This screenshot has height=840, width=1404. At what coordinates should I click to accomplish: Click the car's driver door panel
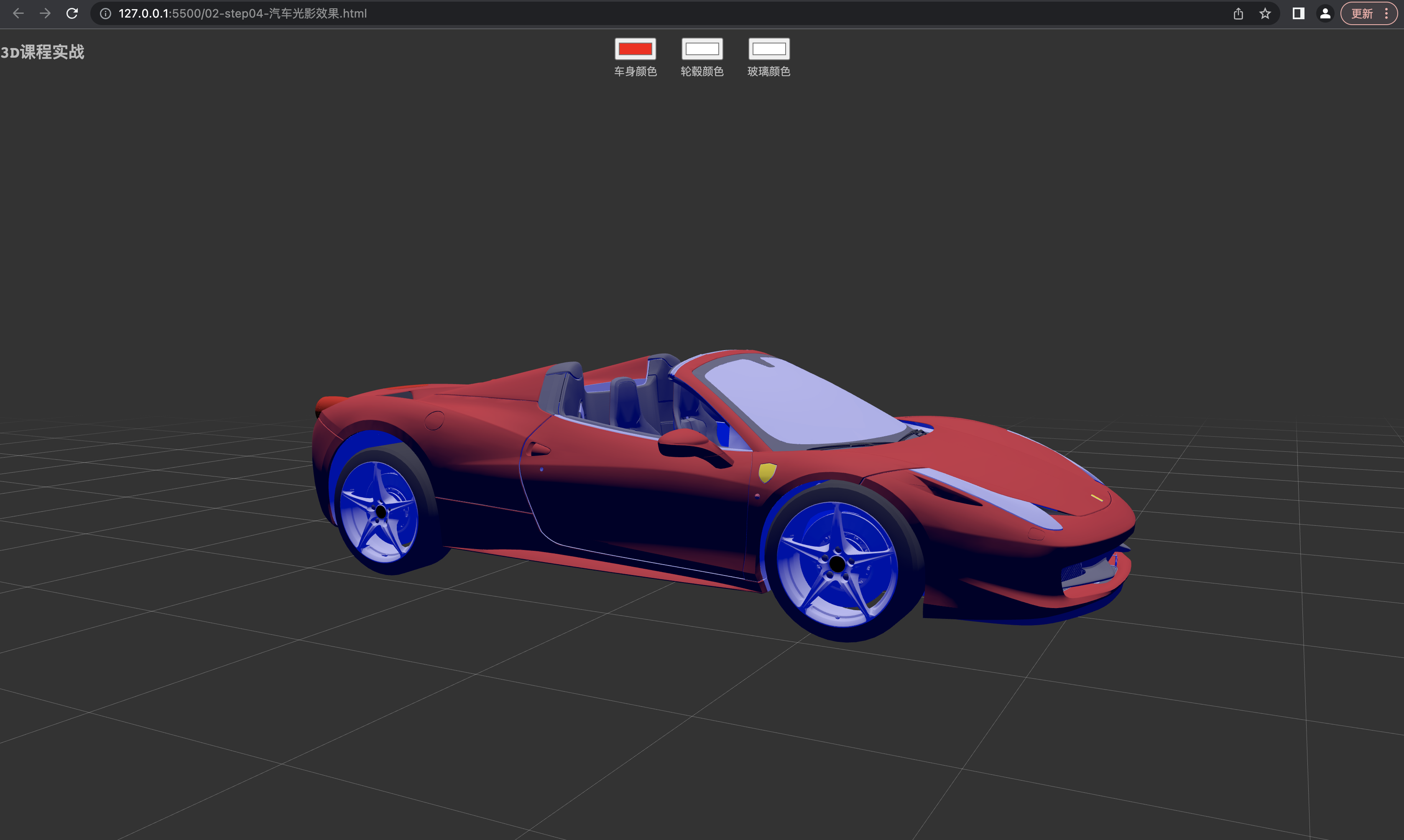pyautogui.click(x=640, y=498)
